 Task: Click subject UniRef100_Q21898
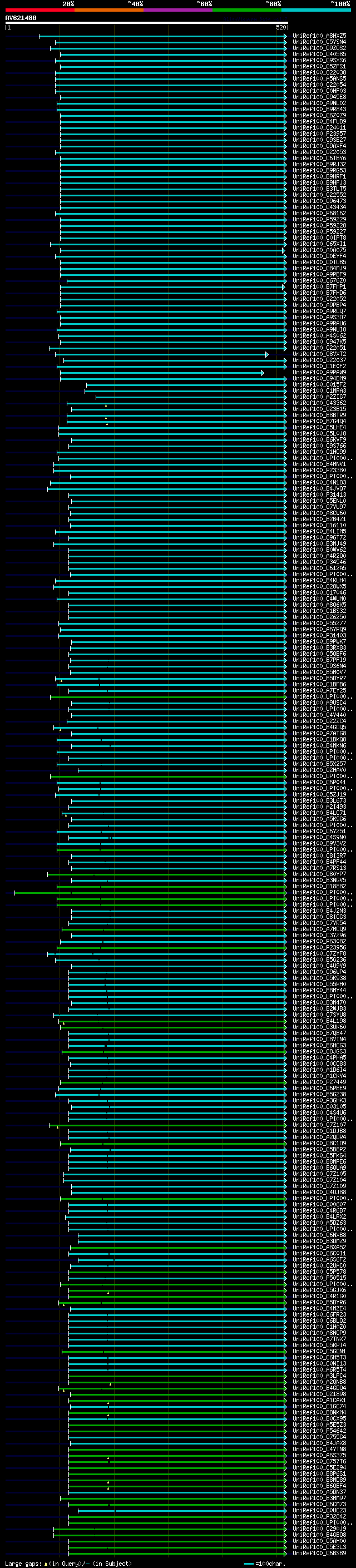point(319,1393)
